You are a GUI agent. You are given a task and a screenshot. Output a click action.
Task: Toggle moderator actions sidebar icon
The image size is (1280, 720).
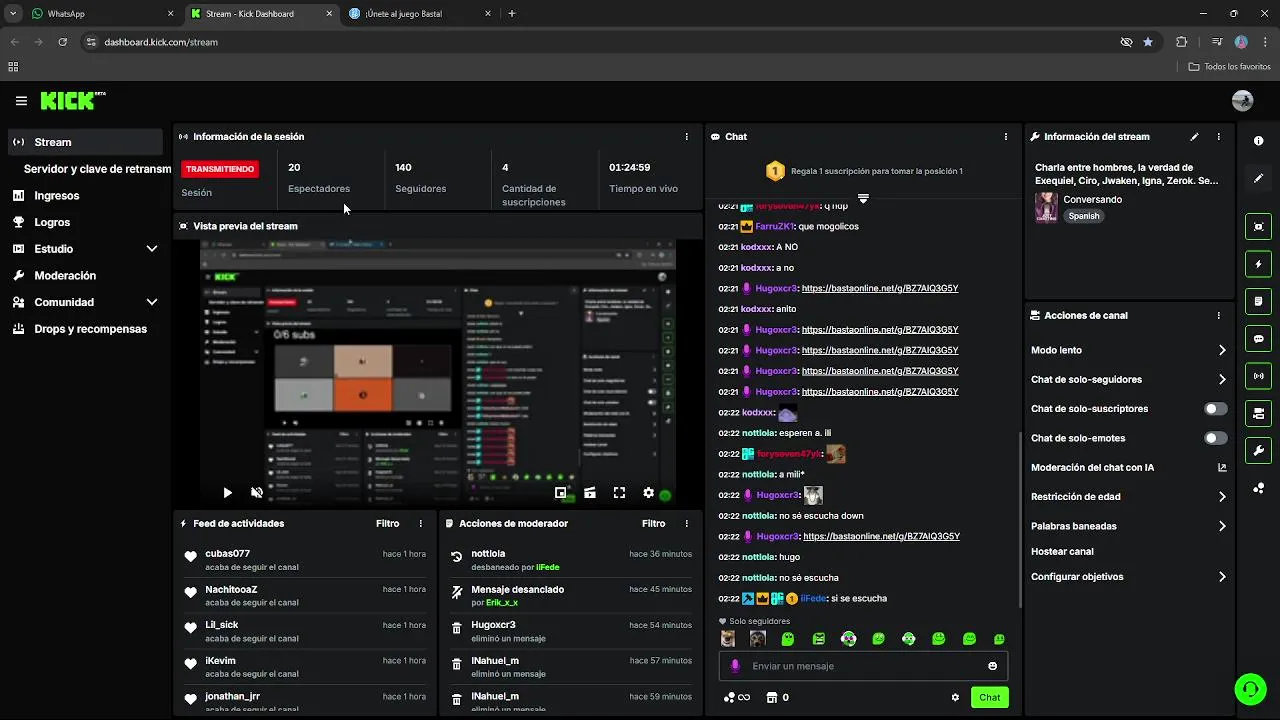1258,301
